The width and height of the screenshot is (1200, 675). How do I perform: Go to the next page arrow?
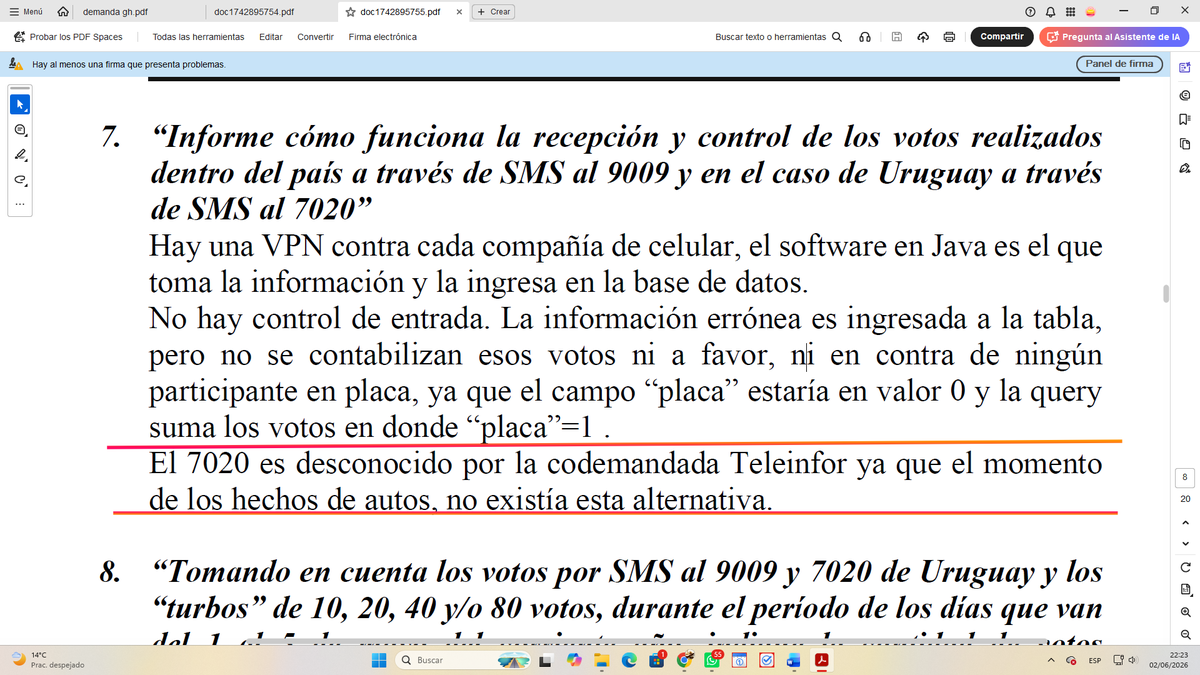1185,544
